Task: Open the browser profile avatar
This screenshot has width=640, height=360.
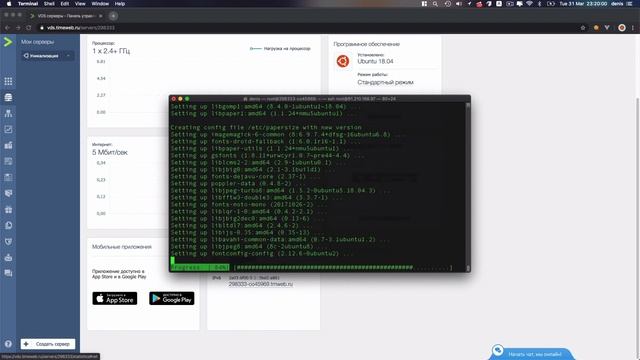Action: pyautogui.click(x=622, y=28)
